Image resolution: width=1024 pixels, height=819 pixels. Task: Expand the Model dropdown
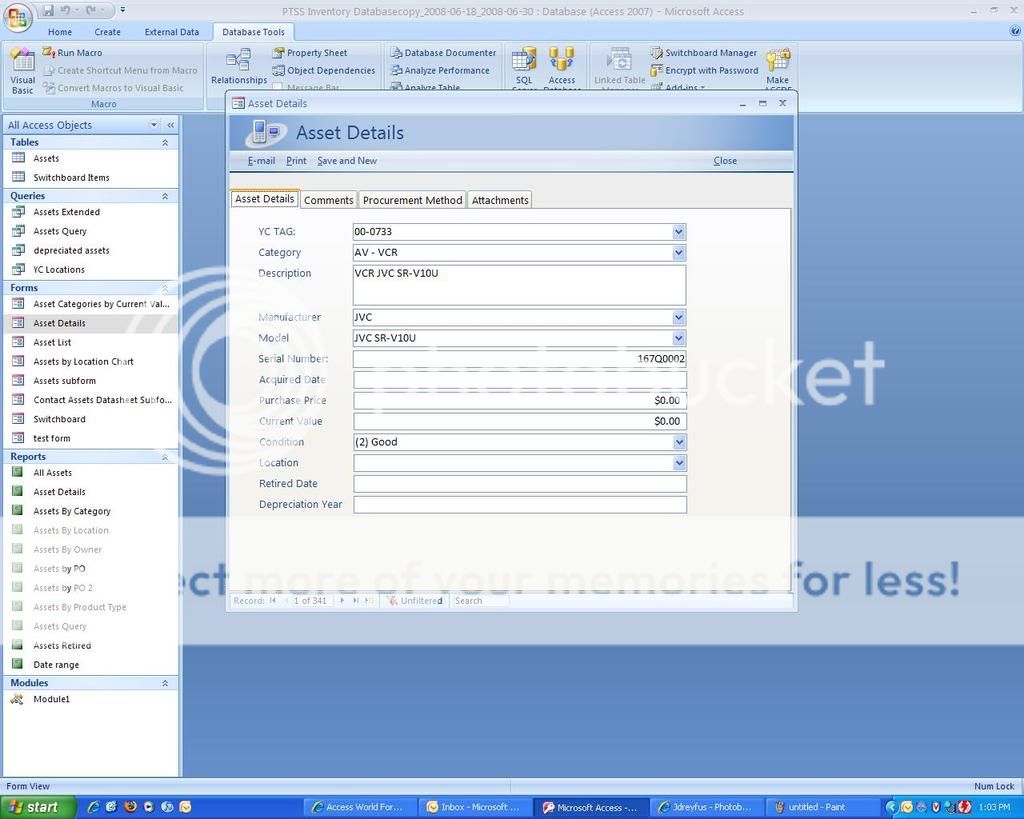679,338
